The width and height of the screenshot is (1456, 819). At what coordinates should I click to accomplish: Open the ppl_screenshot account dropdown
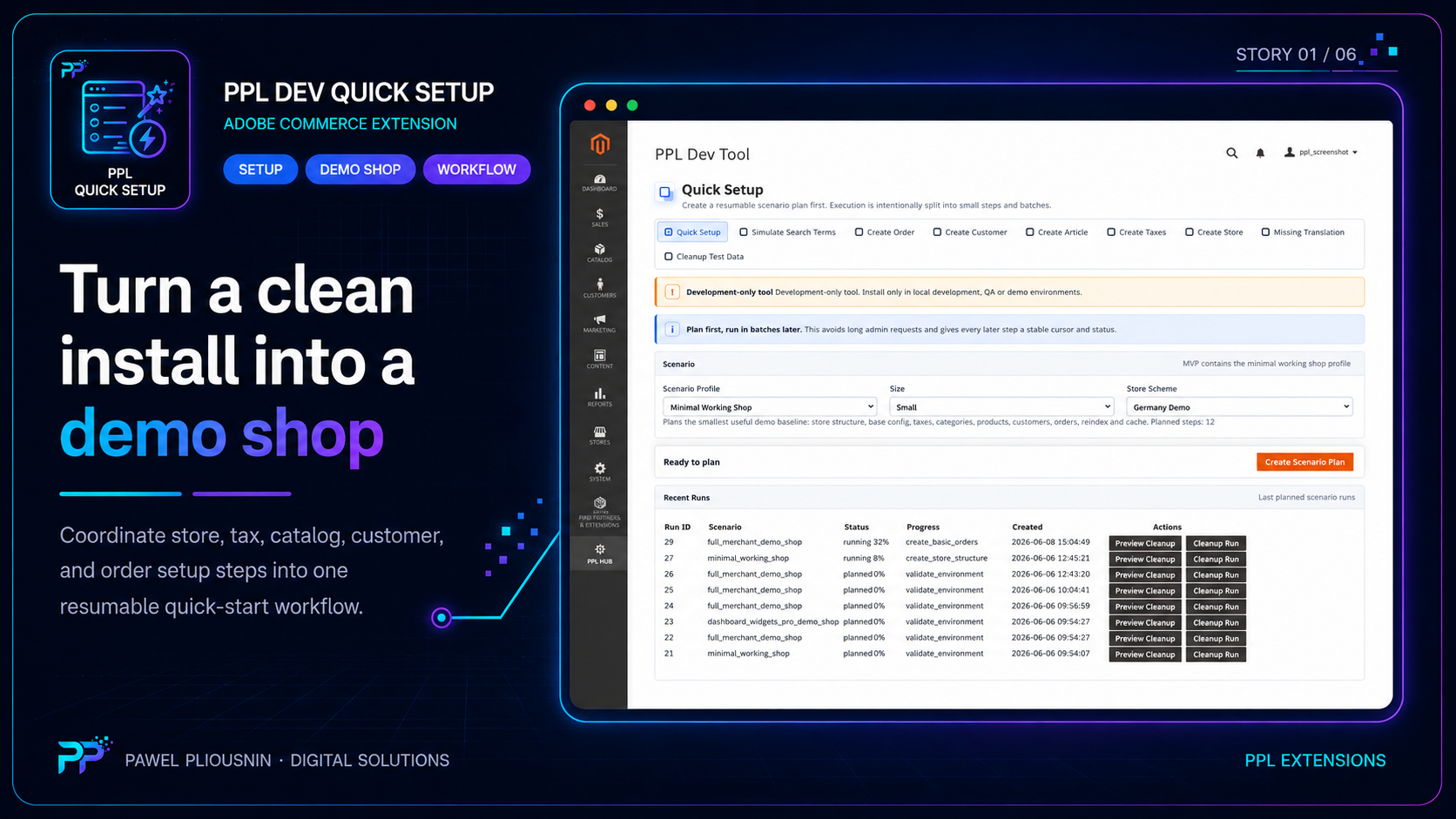[x=1322, y=152]
